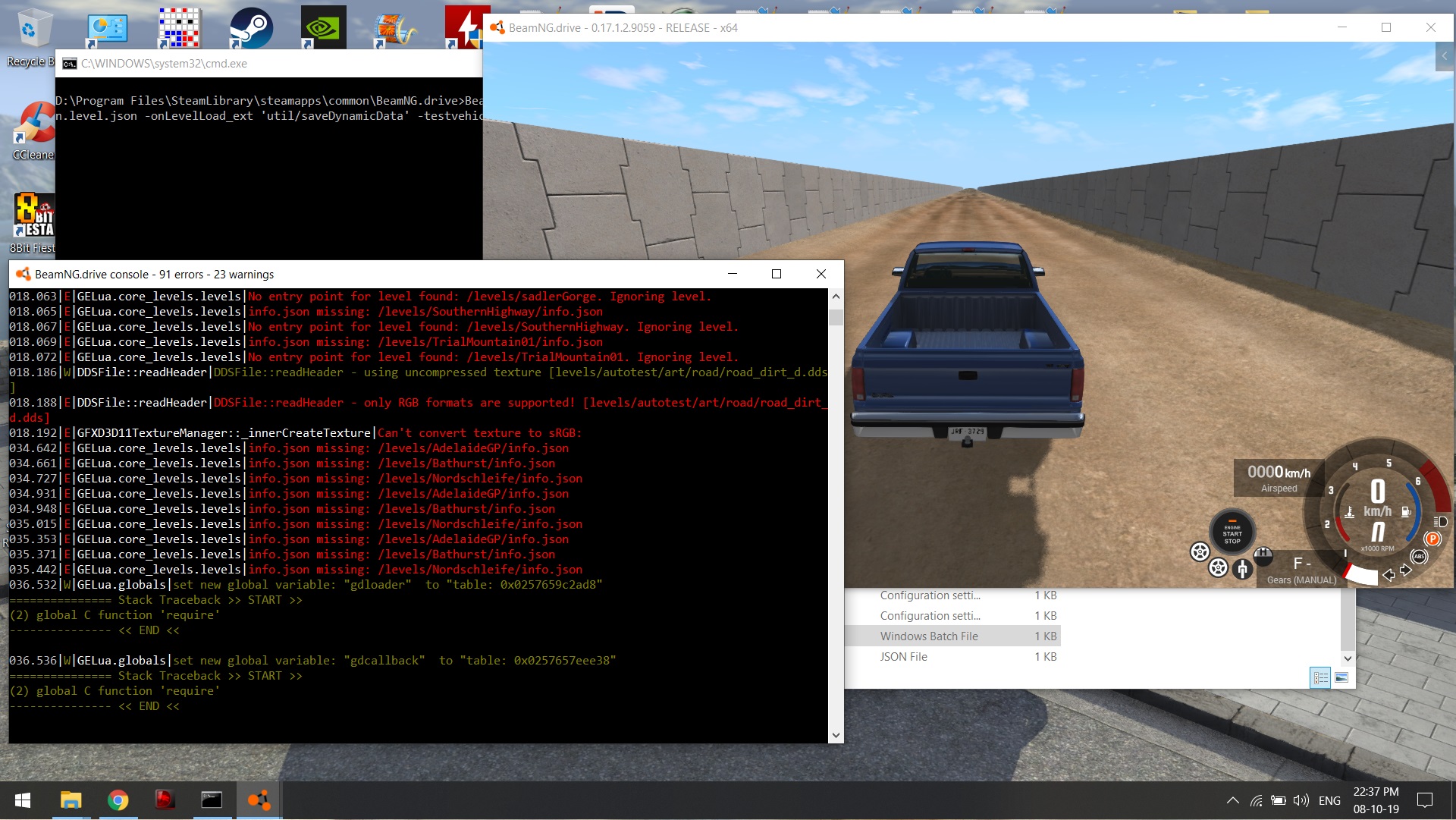Screen dimensions: 1456x820
Task: Open the Steam desktop shortcut
Action: point(251,27)
